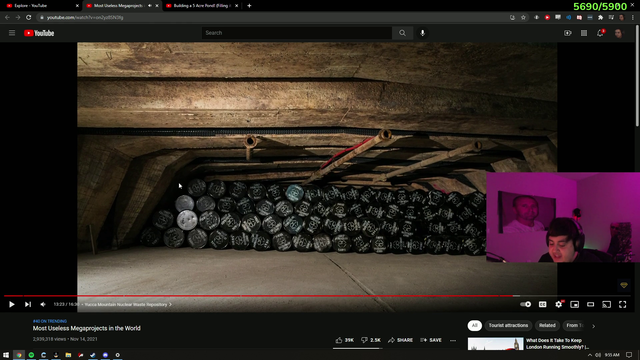Cast video with Play on TV icon
This screenshot has width=640, height=360.
(x=607, y=304)
